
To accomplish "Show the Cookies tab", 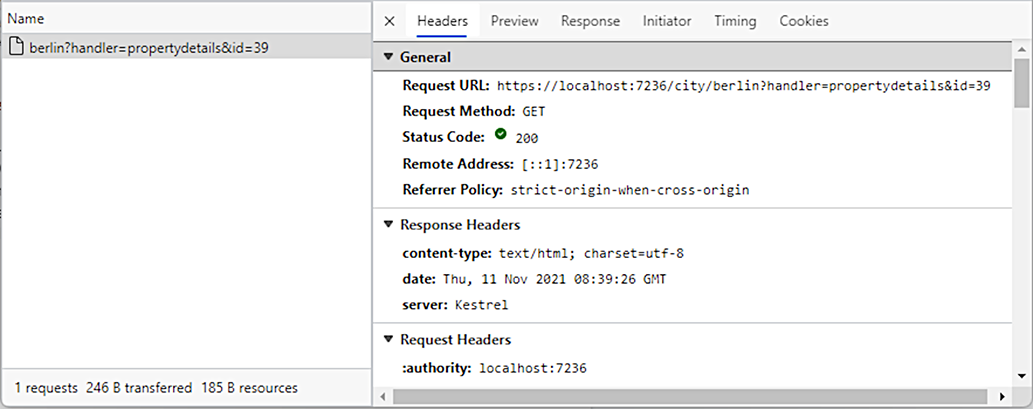I will pyautogui.click(x=804, y=21).
